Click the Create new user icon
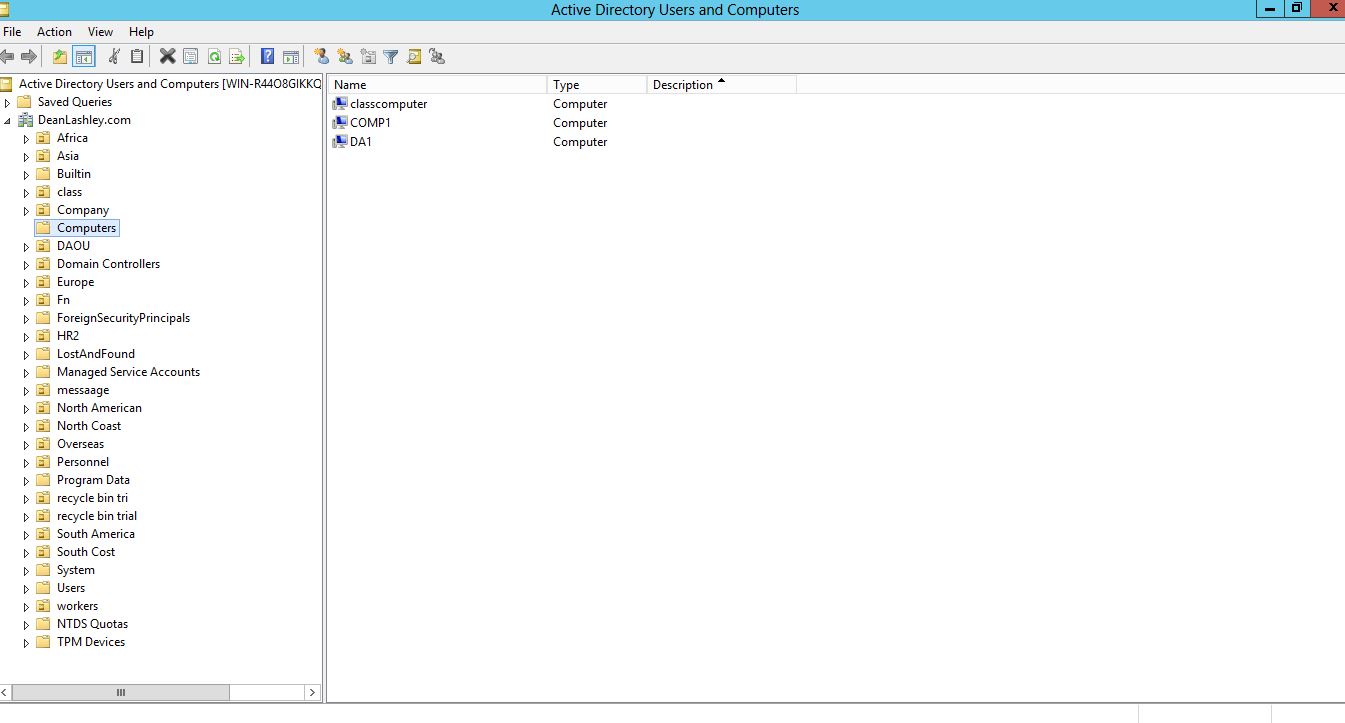 coord(321,57)
